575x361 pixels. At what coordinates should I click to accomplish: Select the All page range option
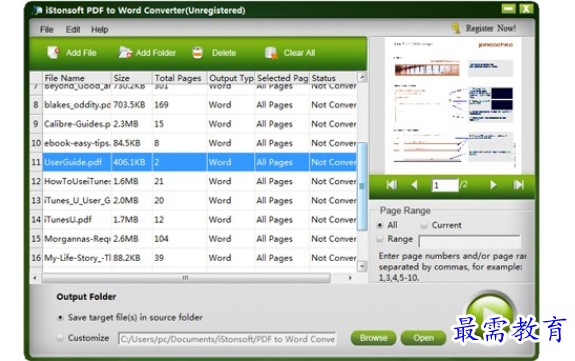pos(380,225)
